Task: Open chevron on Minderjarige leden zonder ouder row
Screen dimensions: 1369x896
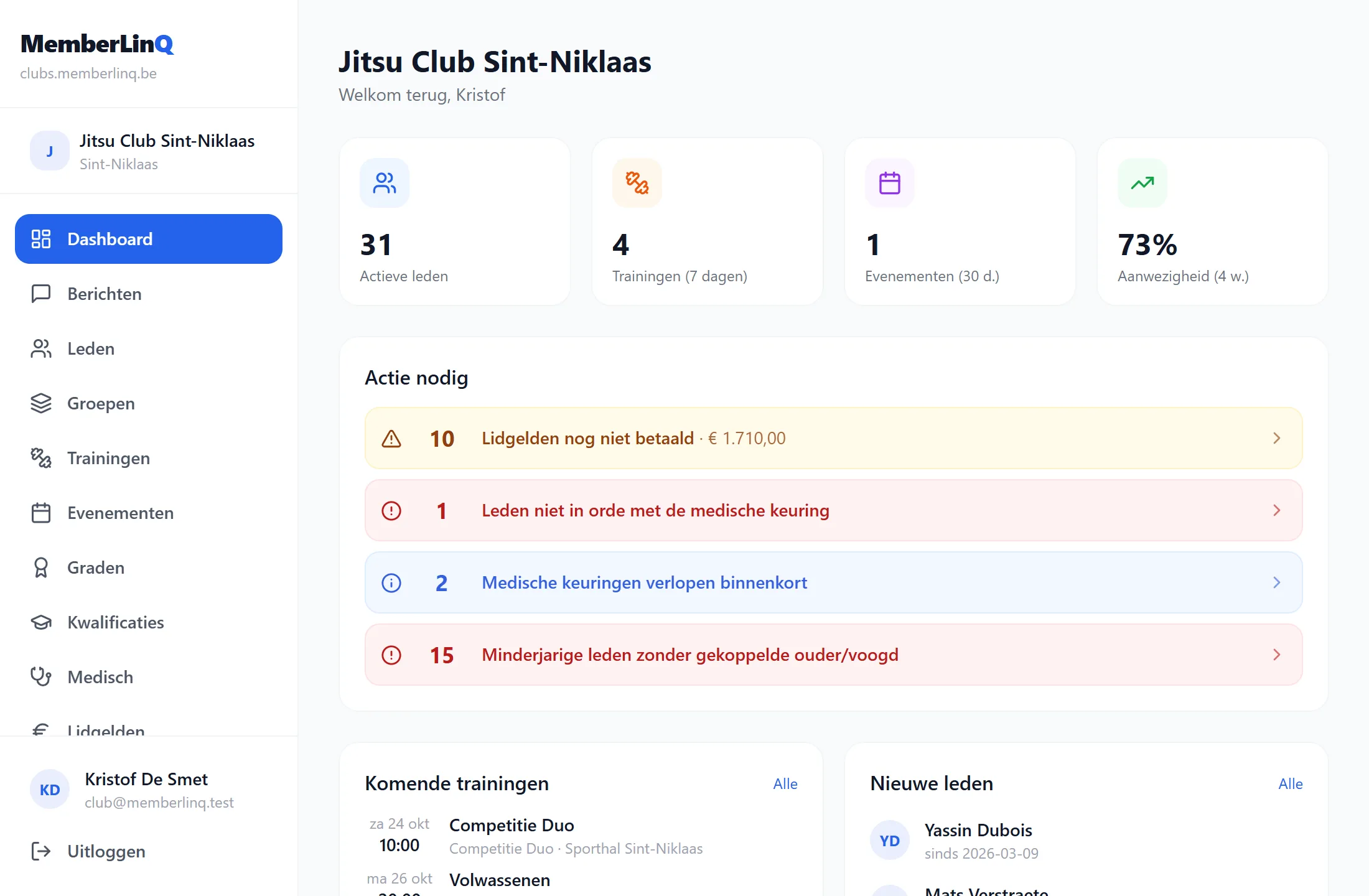Action: [1277, 655]
